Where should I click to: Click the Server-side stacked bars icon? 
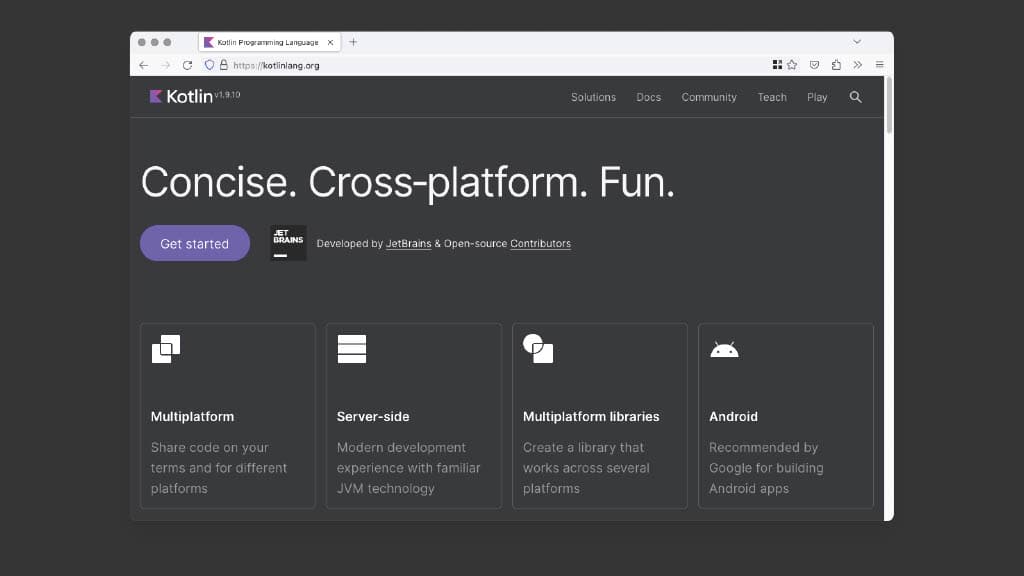tap(352, 349)
